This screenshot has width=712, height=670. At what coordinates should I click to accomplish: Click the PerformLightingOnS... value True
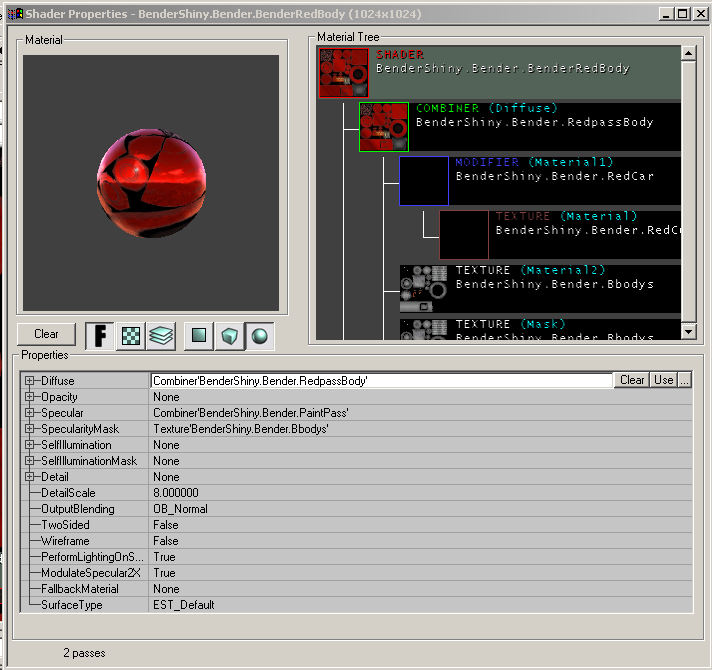[x=164, y=557]
